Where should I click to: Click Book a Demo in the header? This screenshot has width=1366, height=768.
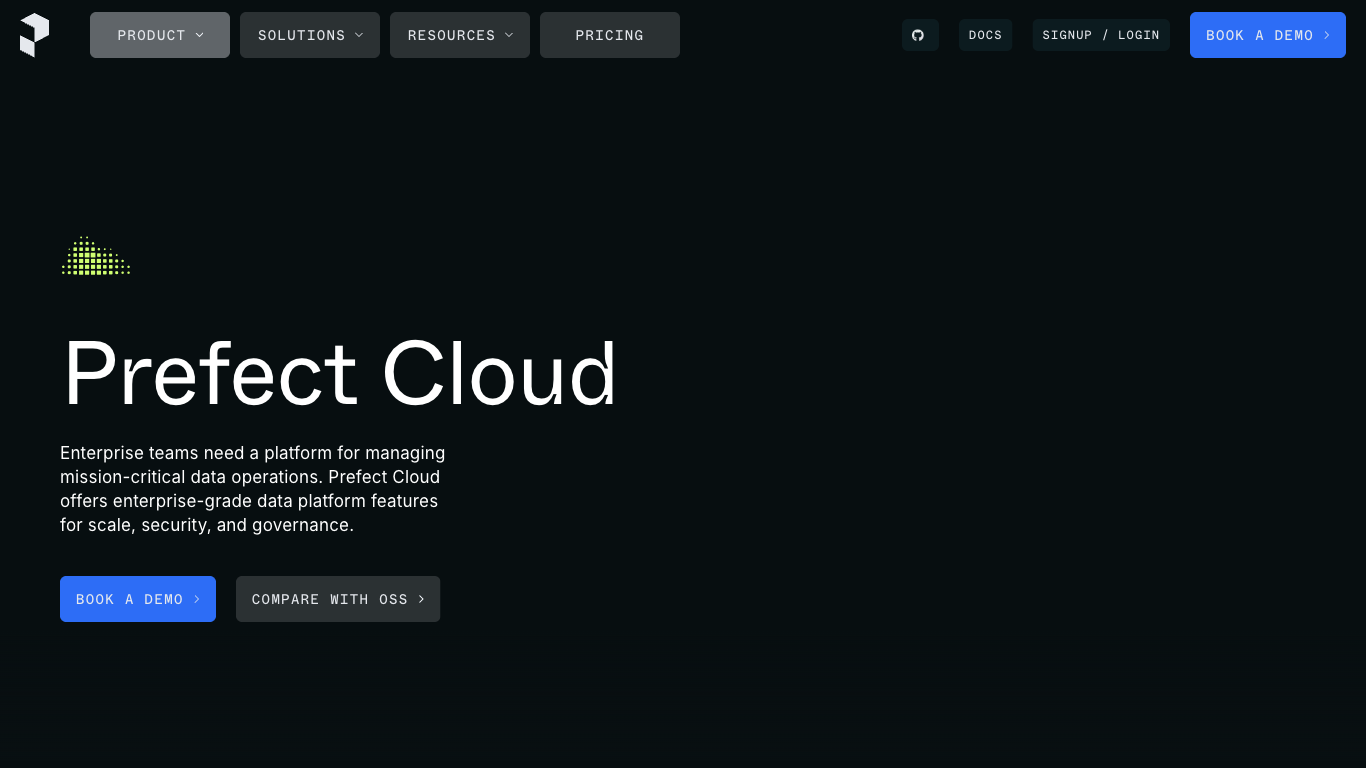pos(1268,35)
